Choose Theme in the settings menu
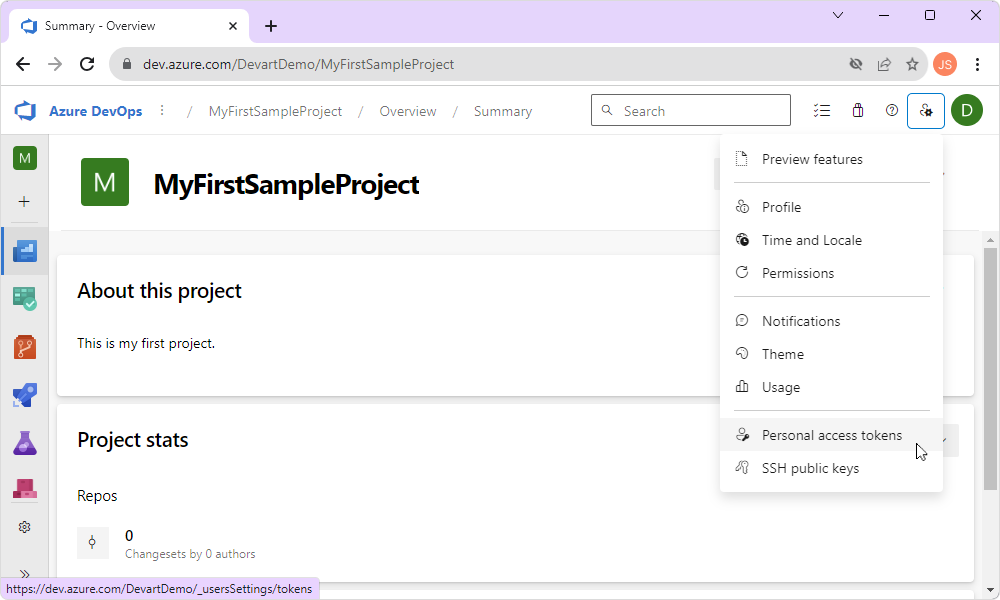 (x=831, y=354)
